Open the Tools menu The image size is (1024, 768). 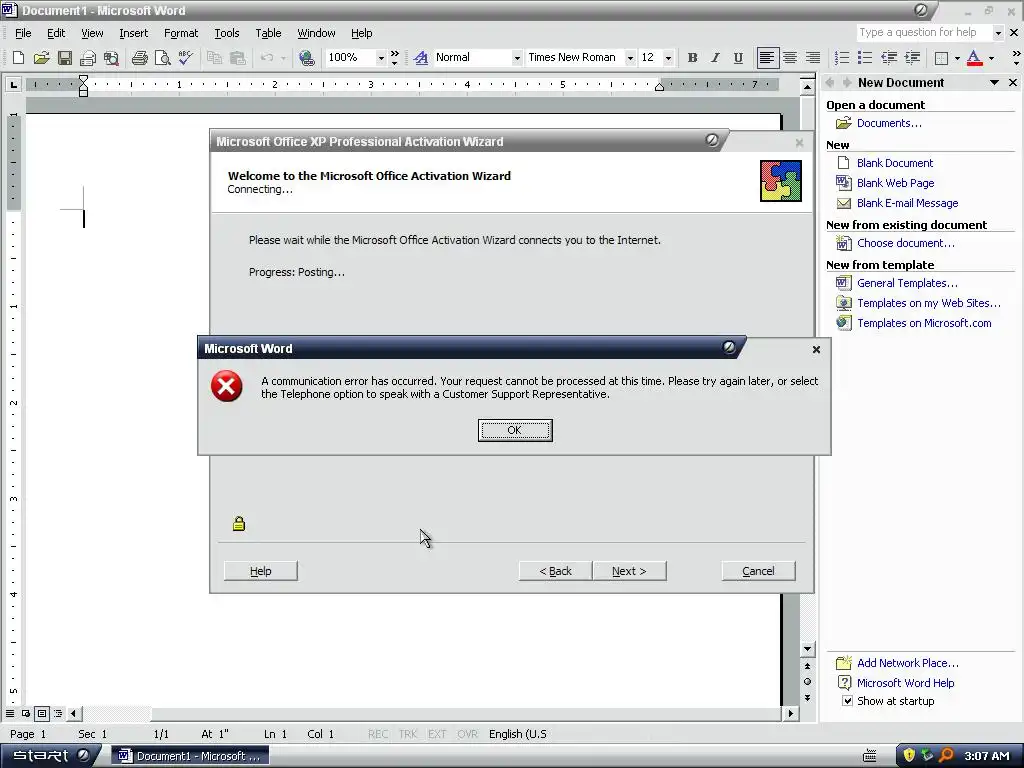pos(227,33)
